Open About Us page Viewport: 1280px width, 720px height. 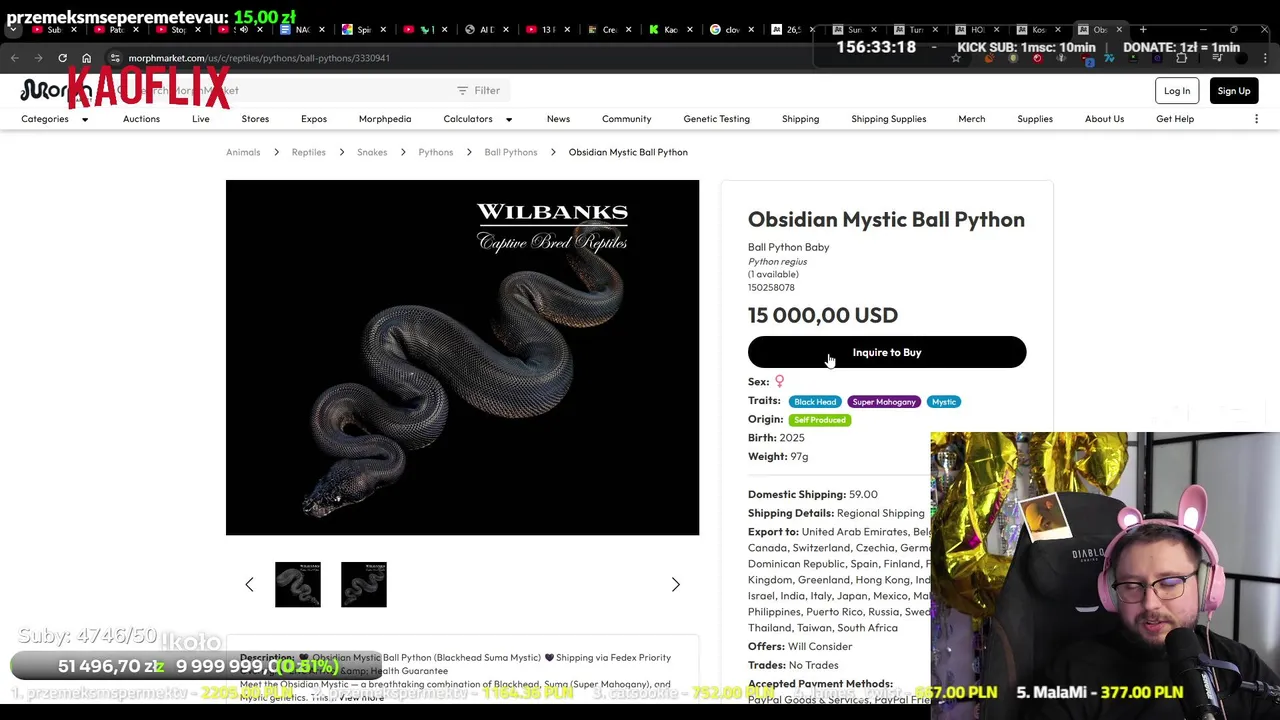pos(1104,119)
